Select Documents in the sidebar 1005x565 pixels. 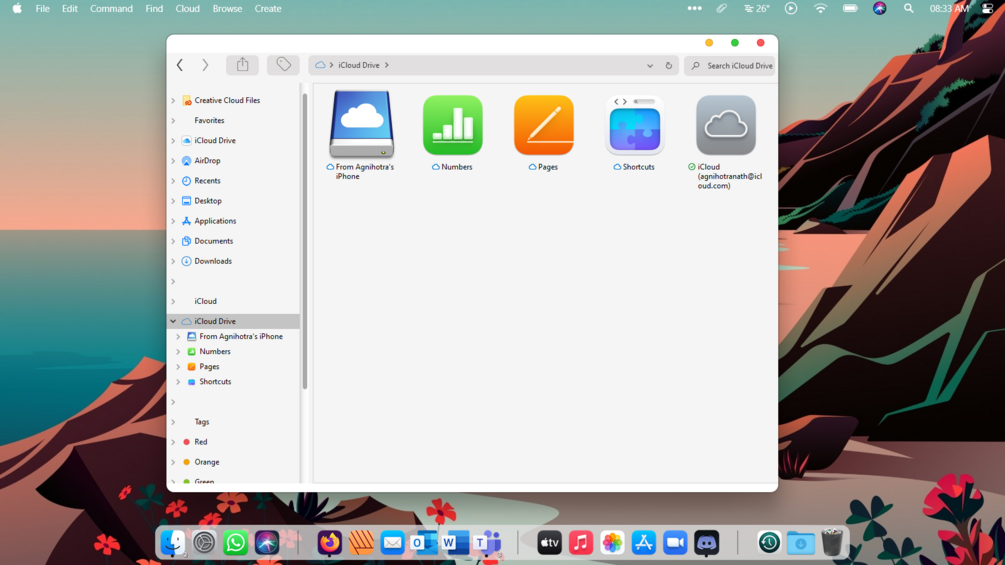213,241
